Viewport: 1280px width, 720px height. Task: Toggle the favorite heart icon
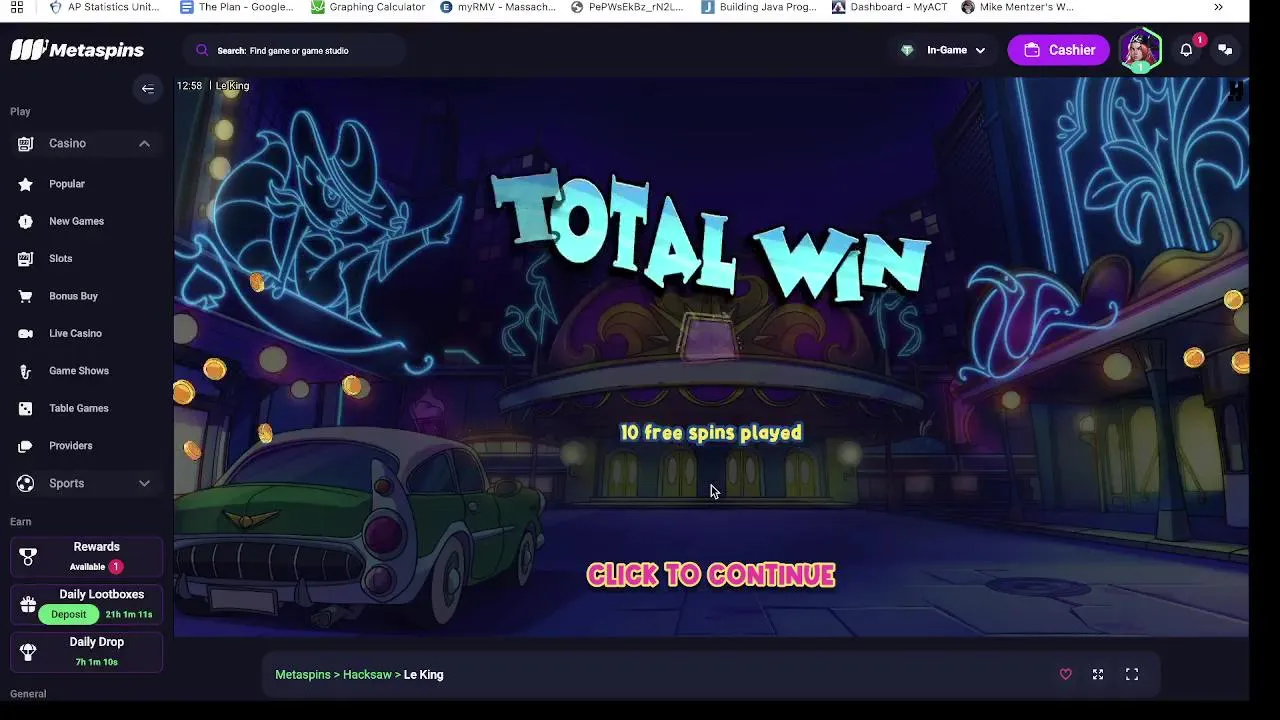click(x=1066, y=675)
